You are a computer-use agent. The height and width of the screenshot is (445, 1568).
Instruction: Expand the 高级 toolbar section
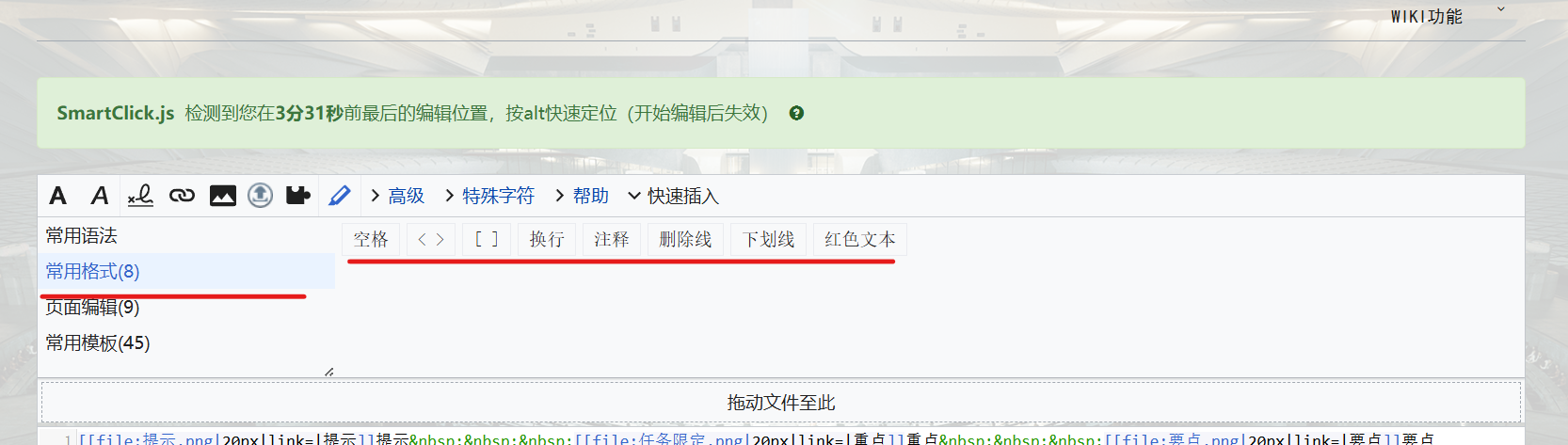397,196
